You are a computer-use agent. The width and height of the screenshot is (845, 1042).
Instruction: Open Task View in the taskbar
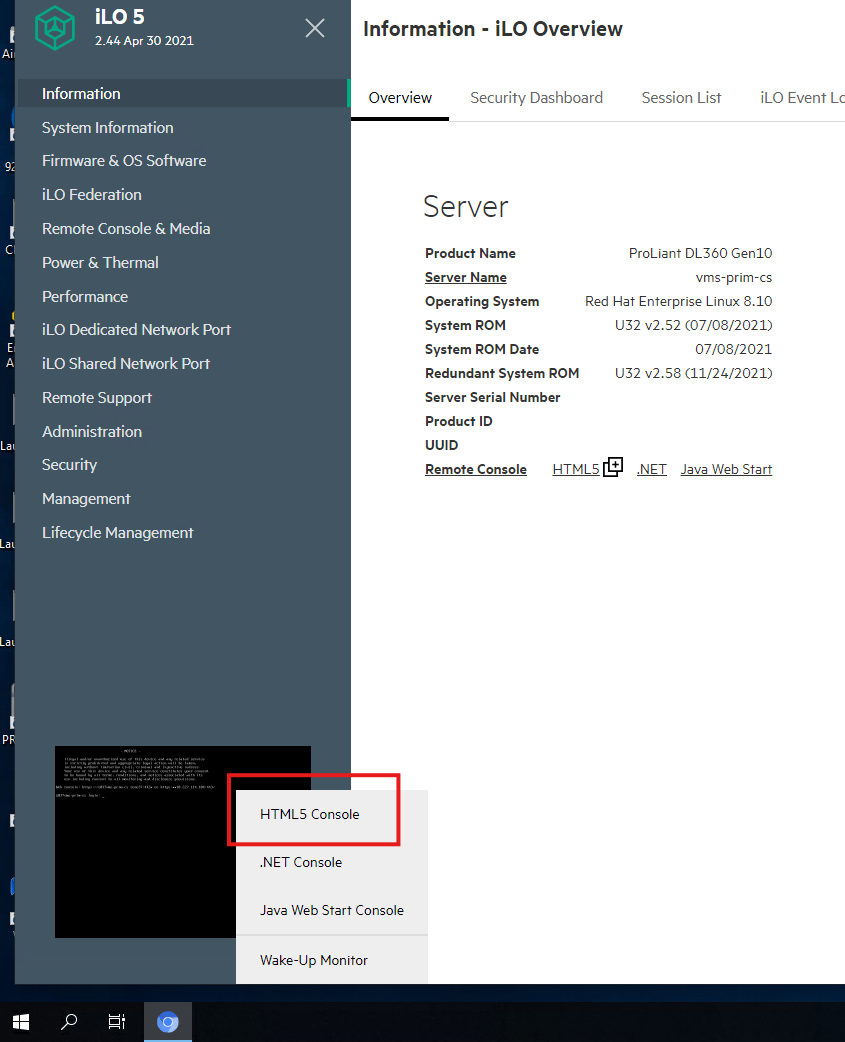pos(117,1021)
